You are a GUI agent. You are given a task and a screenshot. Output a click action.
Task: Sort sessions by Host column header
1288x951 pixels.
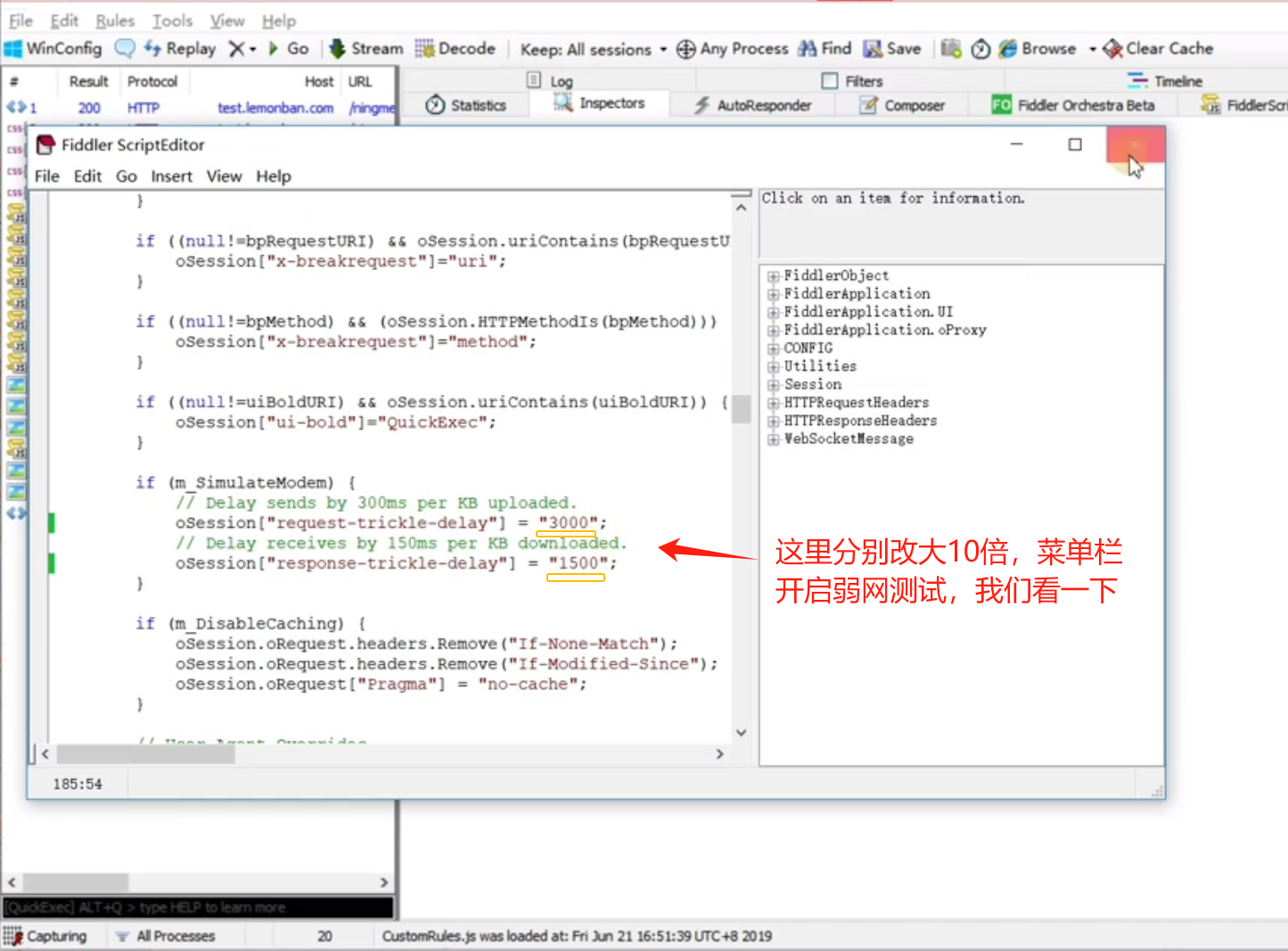pyautogui.click(x=319, y=81)
